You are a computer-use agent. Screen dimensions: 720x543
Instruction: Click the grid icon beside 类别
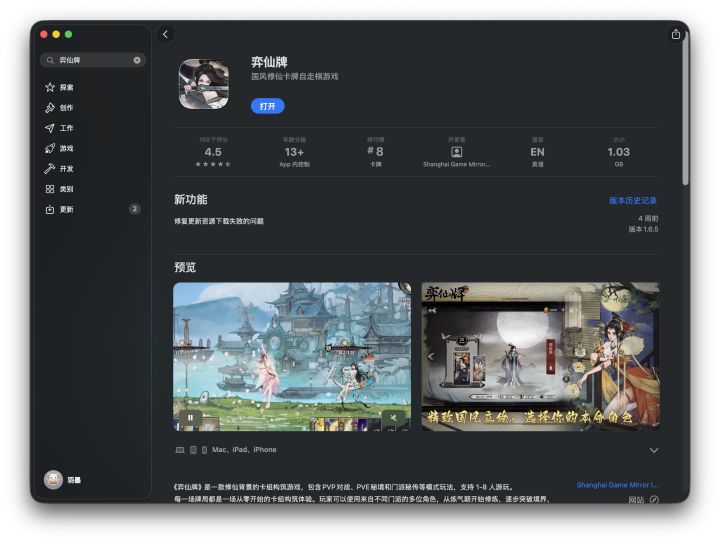point(50,189)
